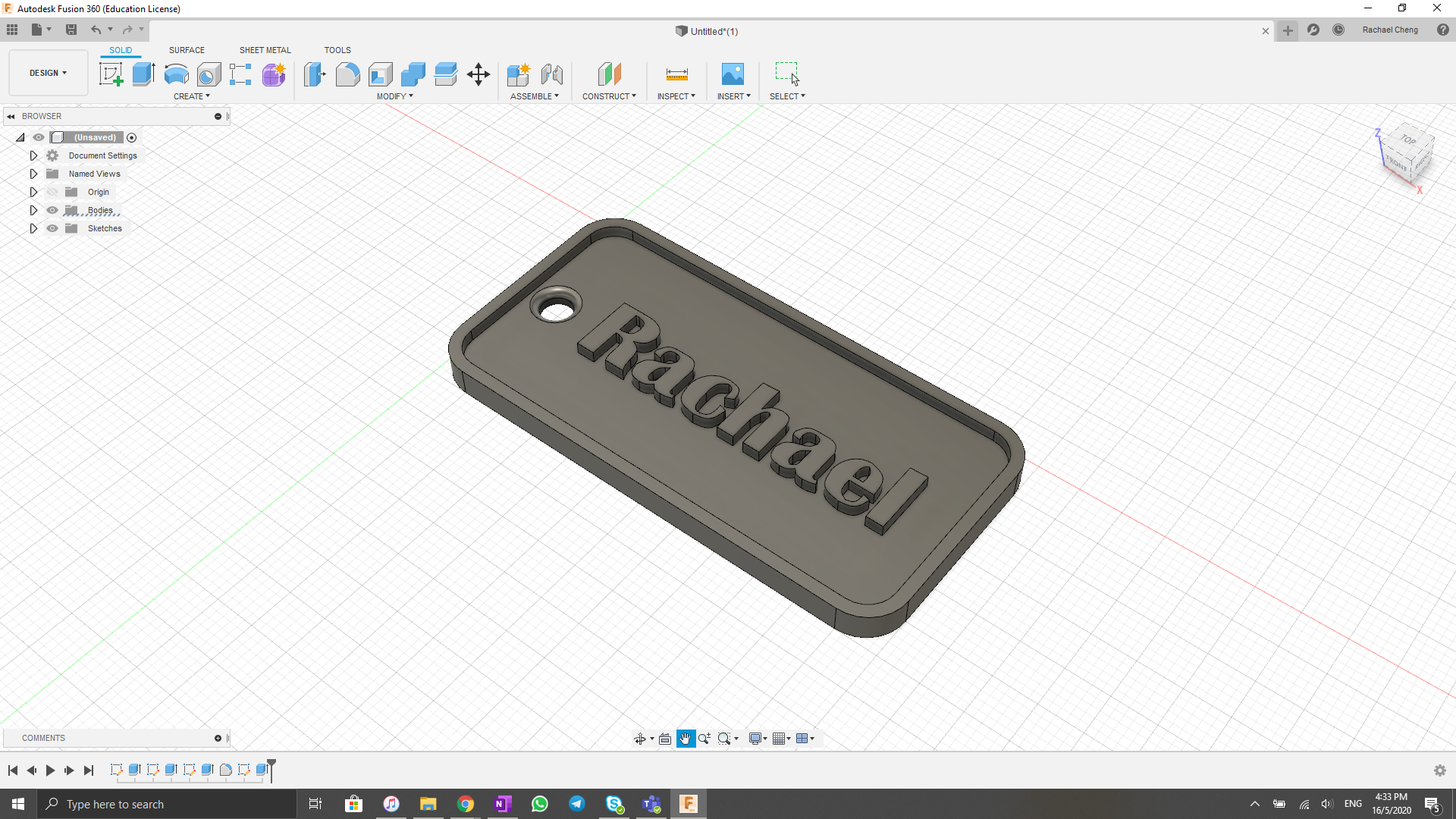The image size is (1456, 819).
Task: Select the Hole tool
Action: tap(209, 74)
